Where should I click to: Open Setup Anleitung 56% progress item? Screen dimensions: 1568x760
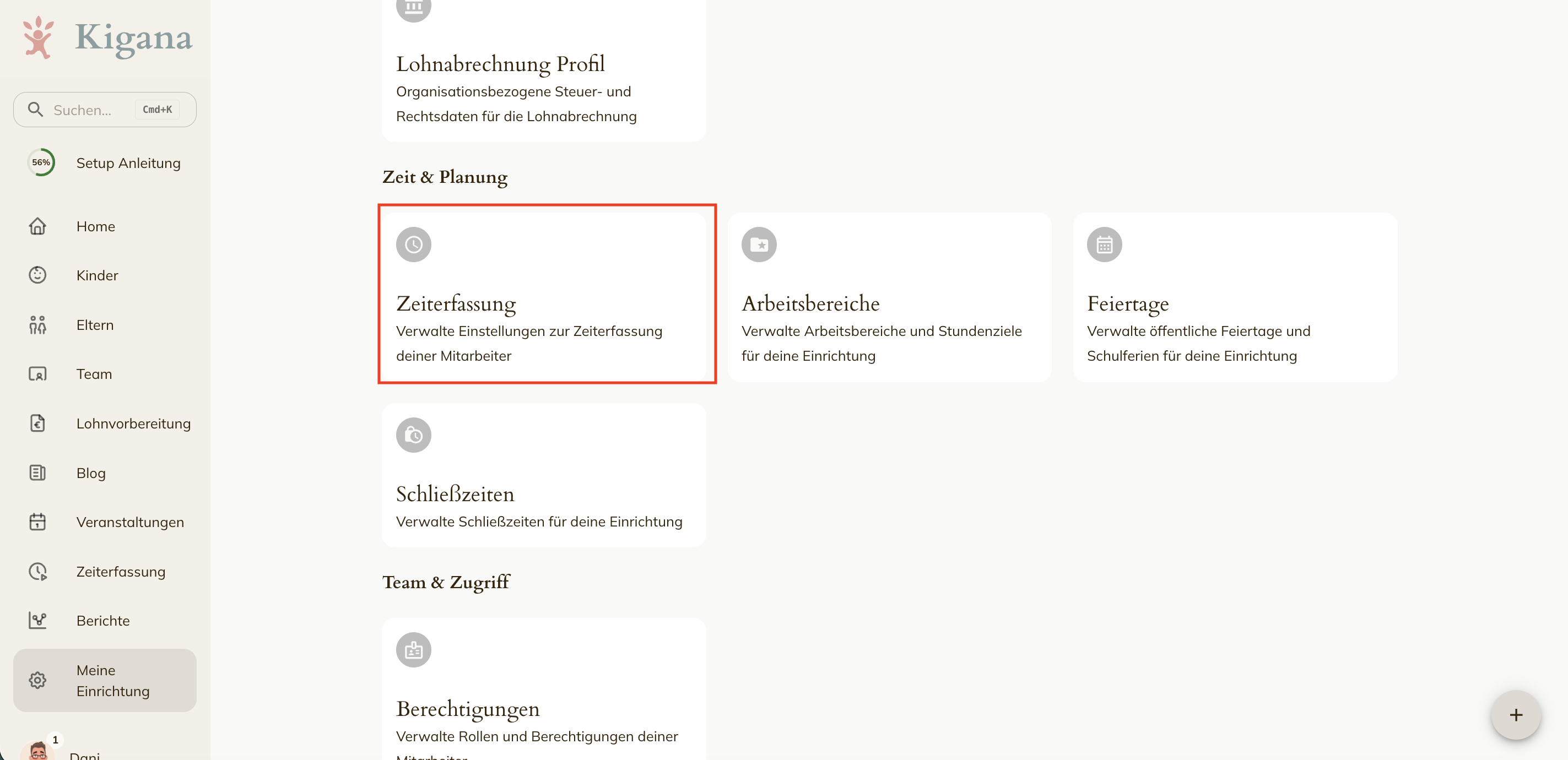(105, 162)
